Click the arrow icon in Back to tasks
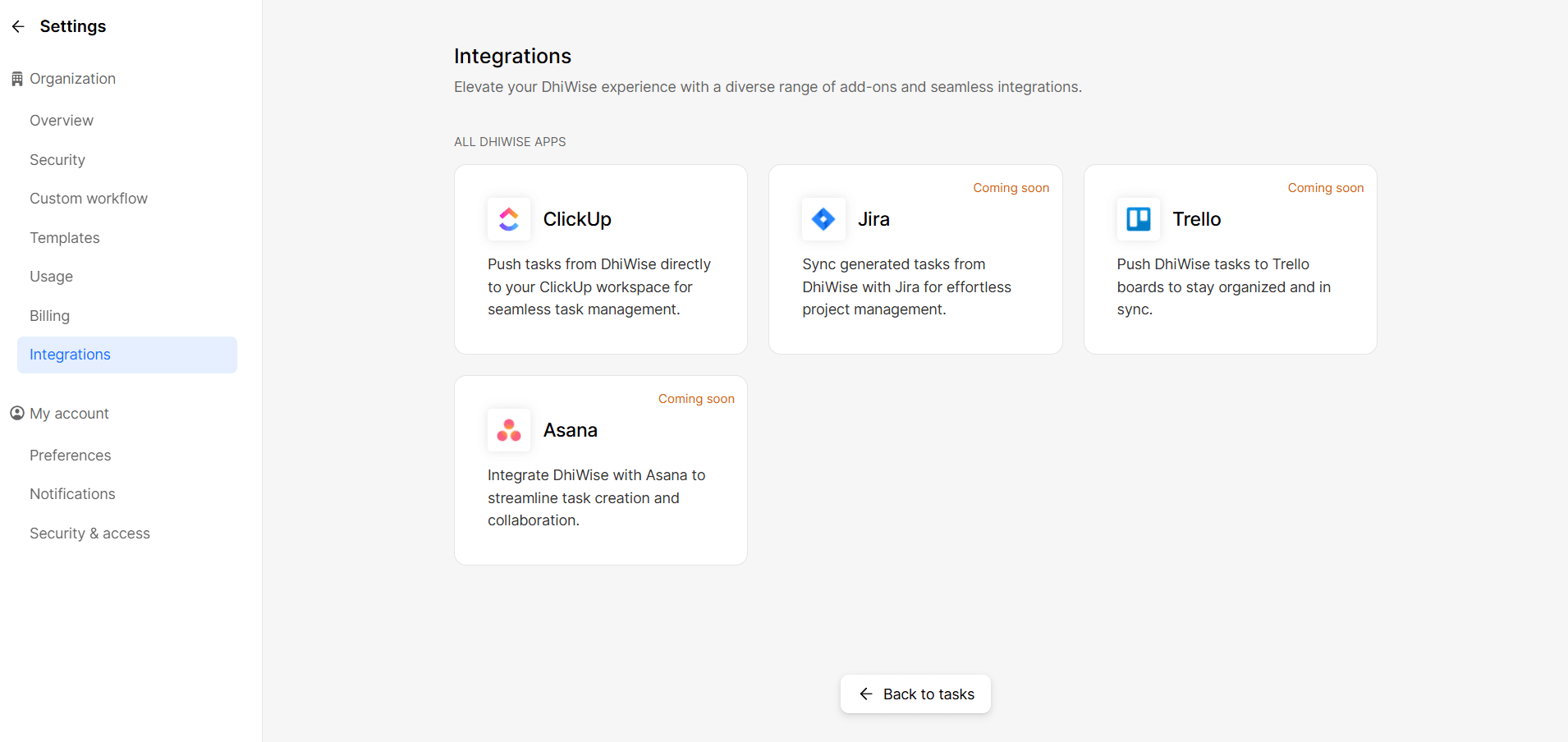This screenshot has height=742, width=1568. [866, 694]
